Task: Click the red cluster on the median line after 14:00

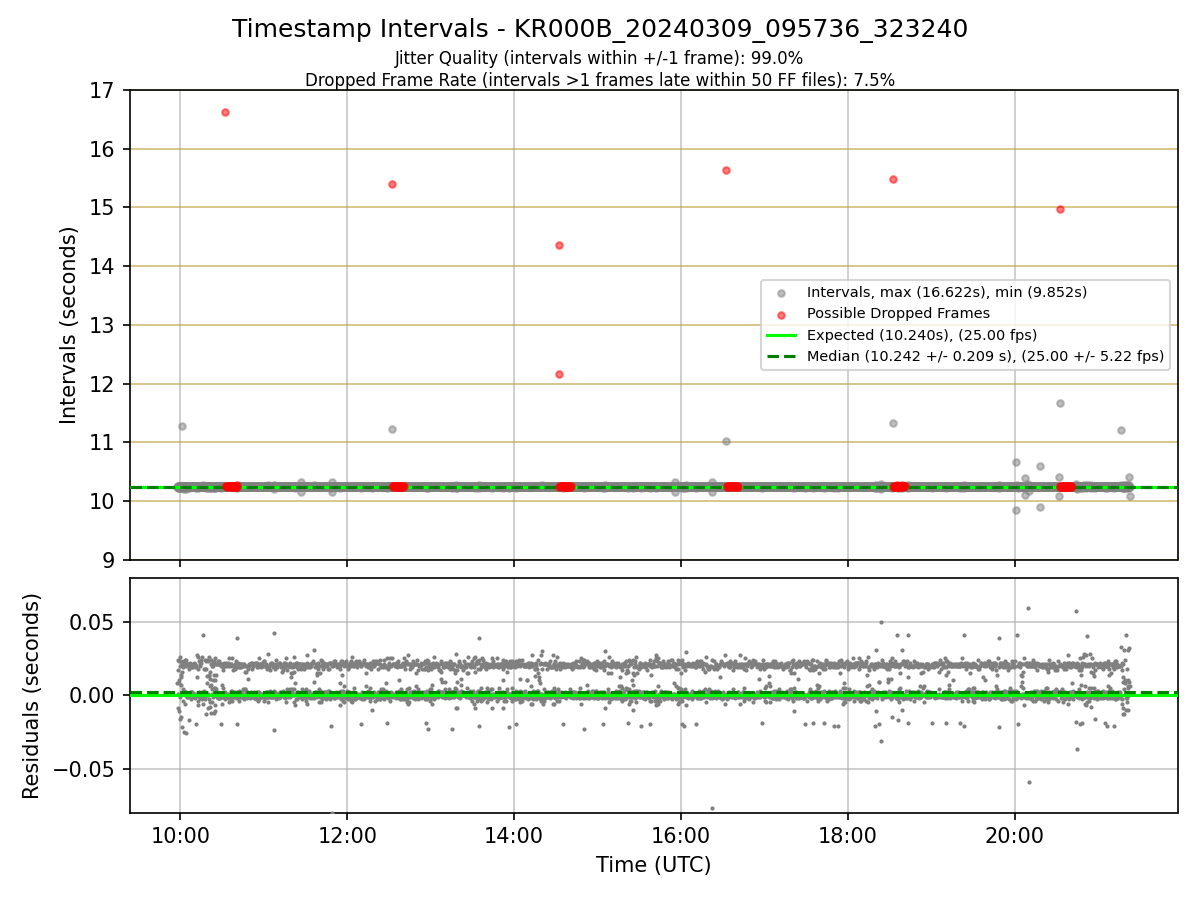Action: click(x=566, y=486)
